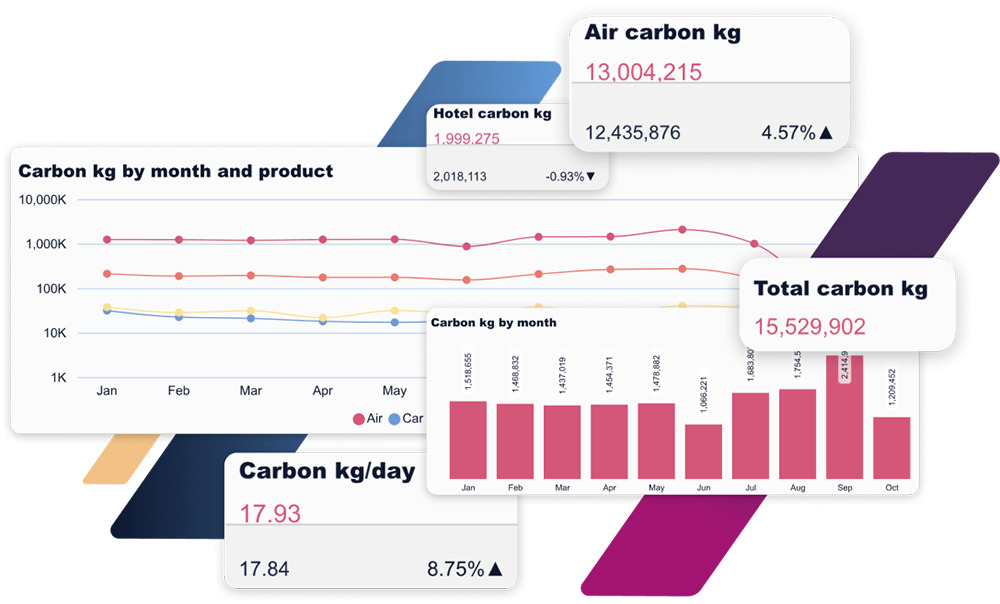Click the Jan data point on the top red line
The height and width of the screenshot is (604, 1000).
pyautogui.click(x=107, y=240)
